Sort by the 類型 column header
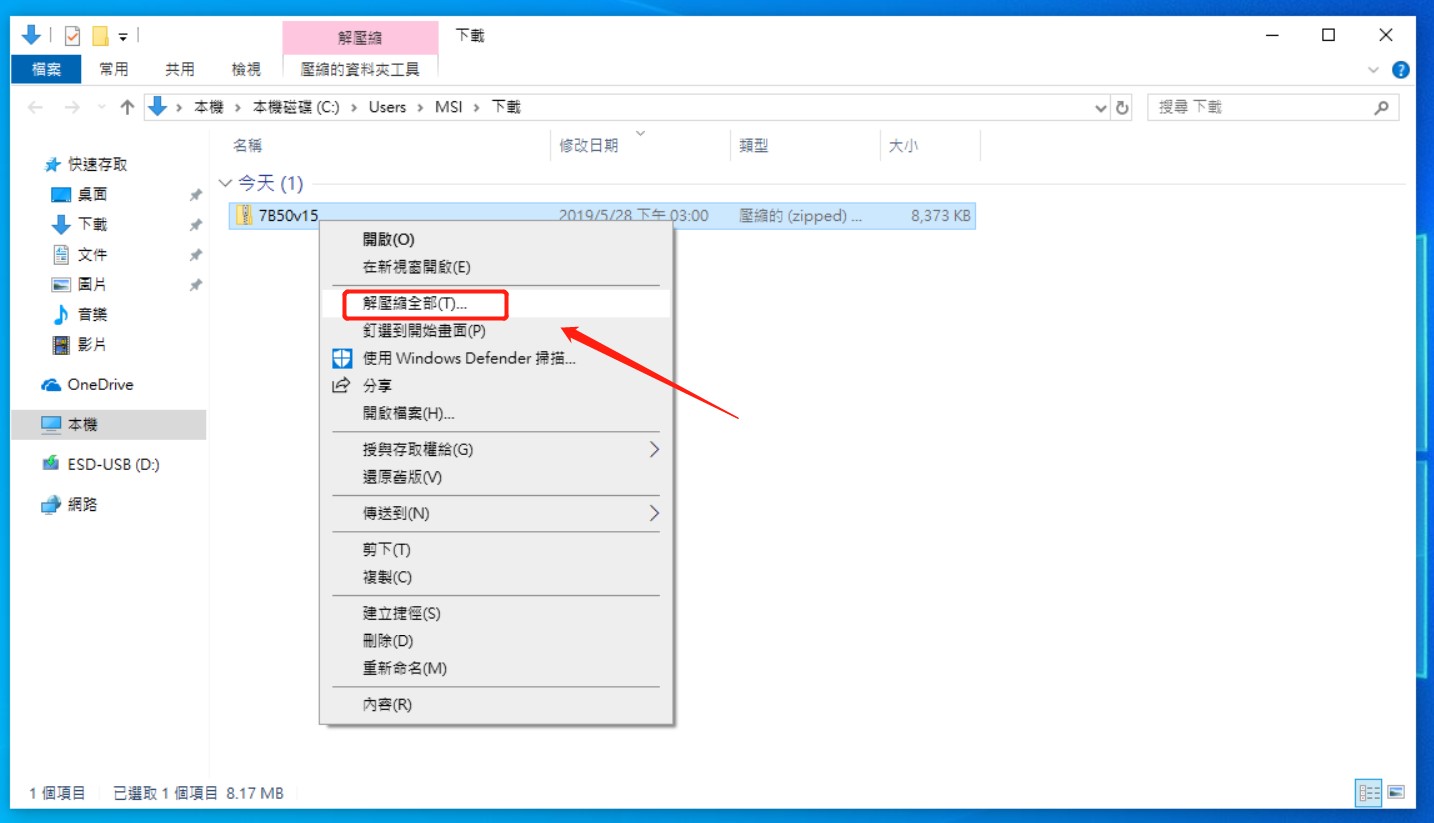This screenshot has width=1434, height=823. tap(754, 145)
